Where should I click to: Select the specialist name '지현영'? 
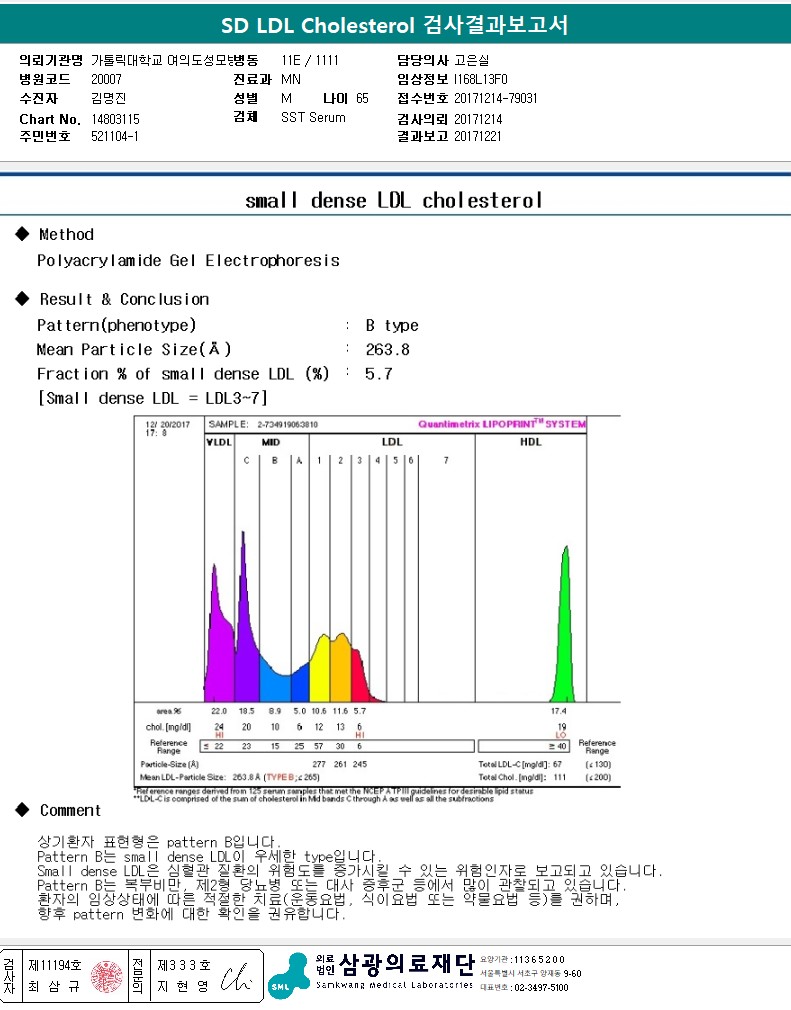(184, 986)
